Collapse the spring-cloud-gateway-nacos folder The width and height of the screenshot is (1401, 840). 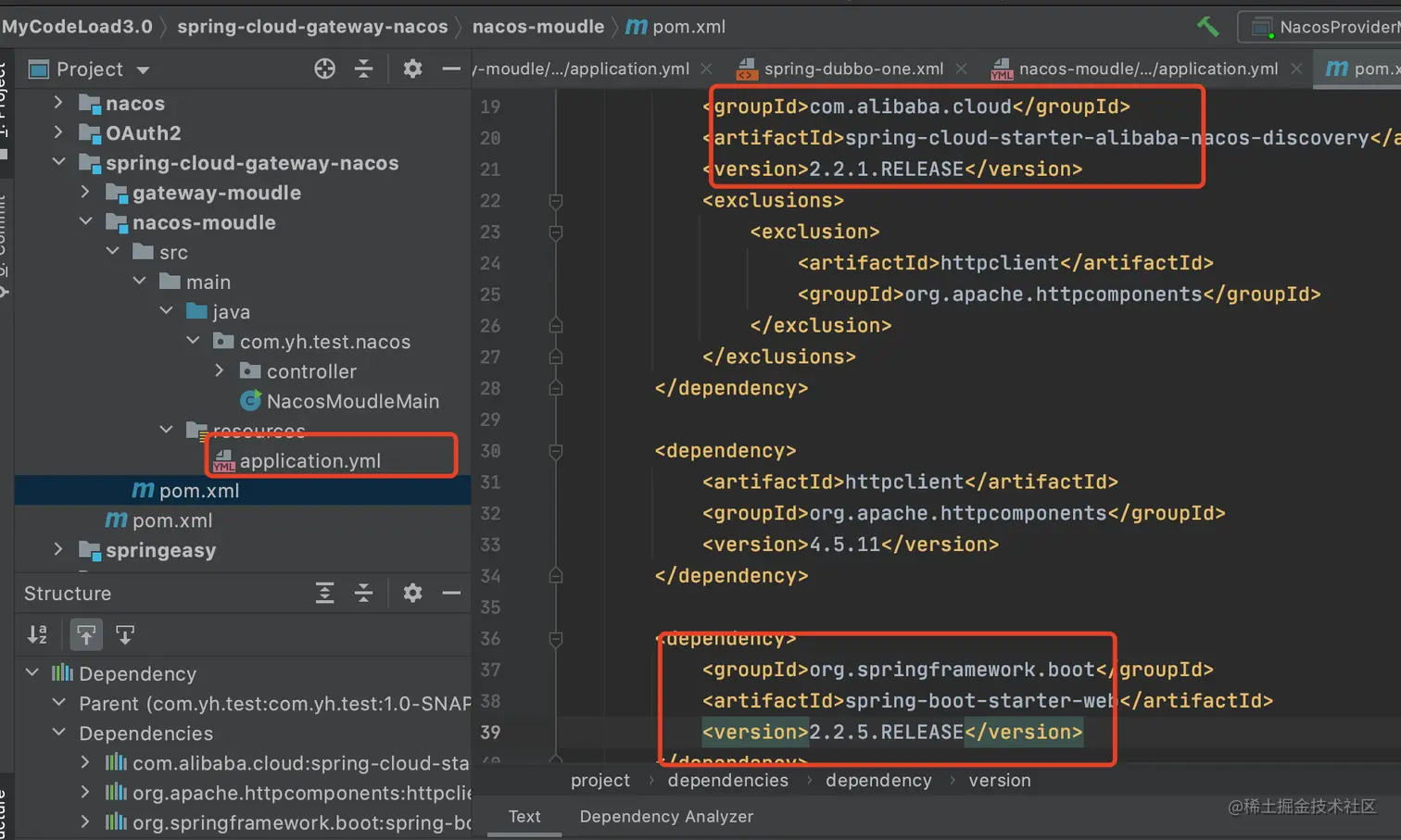click(58, 162)
